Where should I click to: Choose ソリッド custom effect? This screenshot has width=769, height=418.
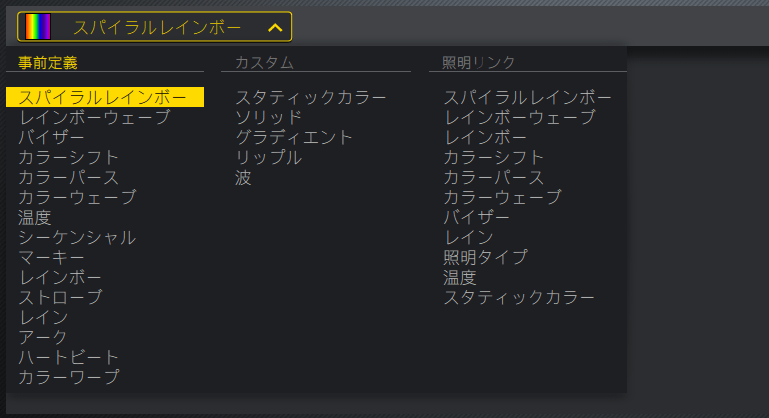click(x=268, y=117)
